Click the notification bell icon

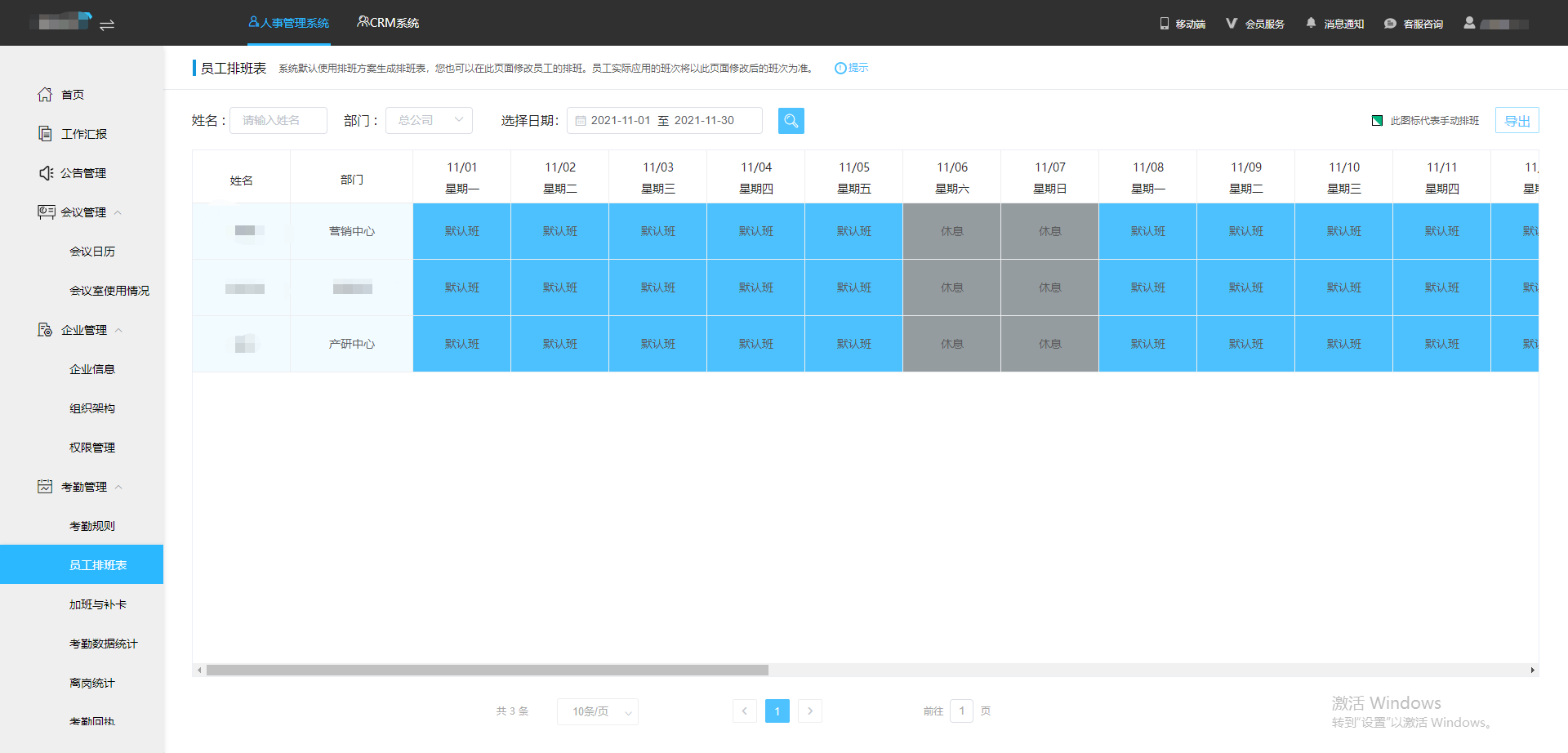click(1311, 23)
